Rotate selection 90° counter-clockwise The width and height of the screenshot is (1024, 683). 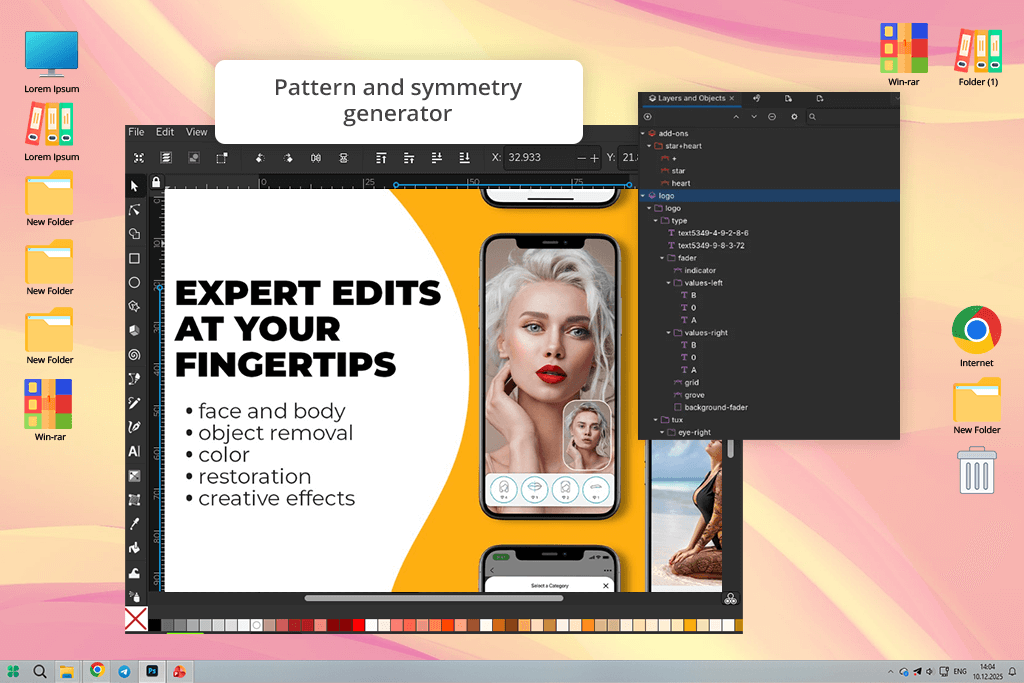coord(260,158)
